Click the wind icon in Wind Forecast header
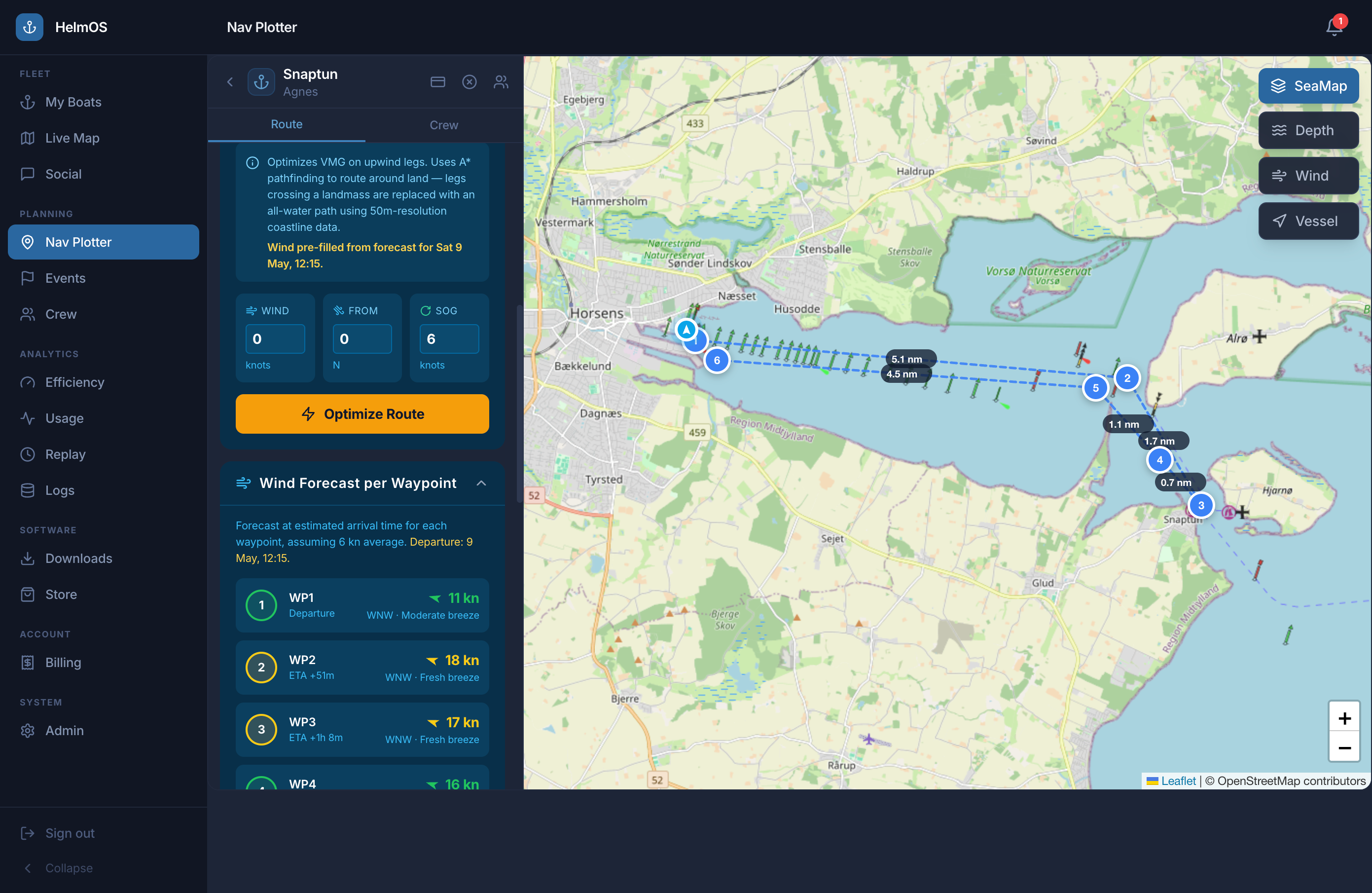 click(x=243, y=484)
